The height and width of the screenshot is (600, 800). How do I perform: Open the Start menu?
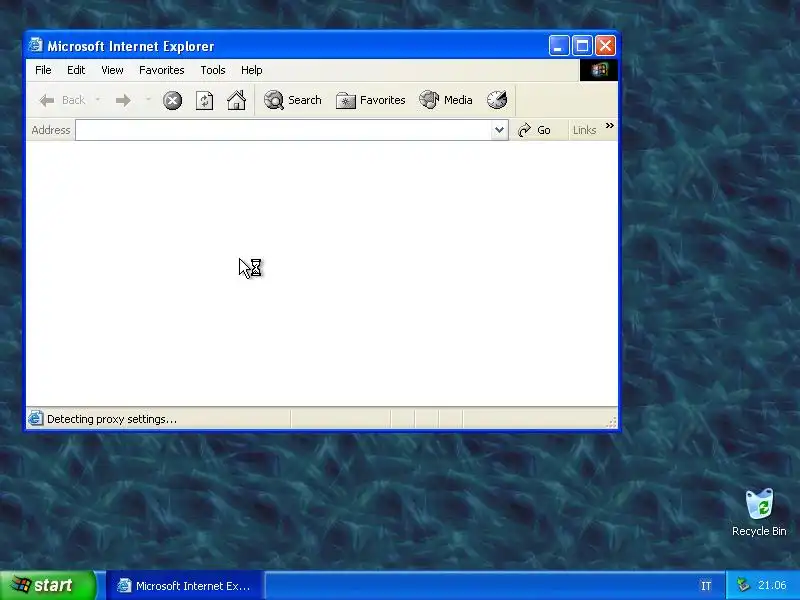point(47,585)
